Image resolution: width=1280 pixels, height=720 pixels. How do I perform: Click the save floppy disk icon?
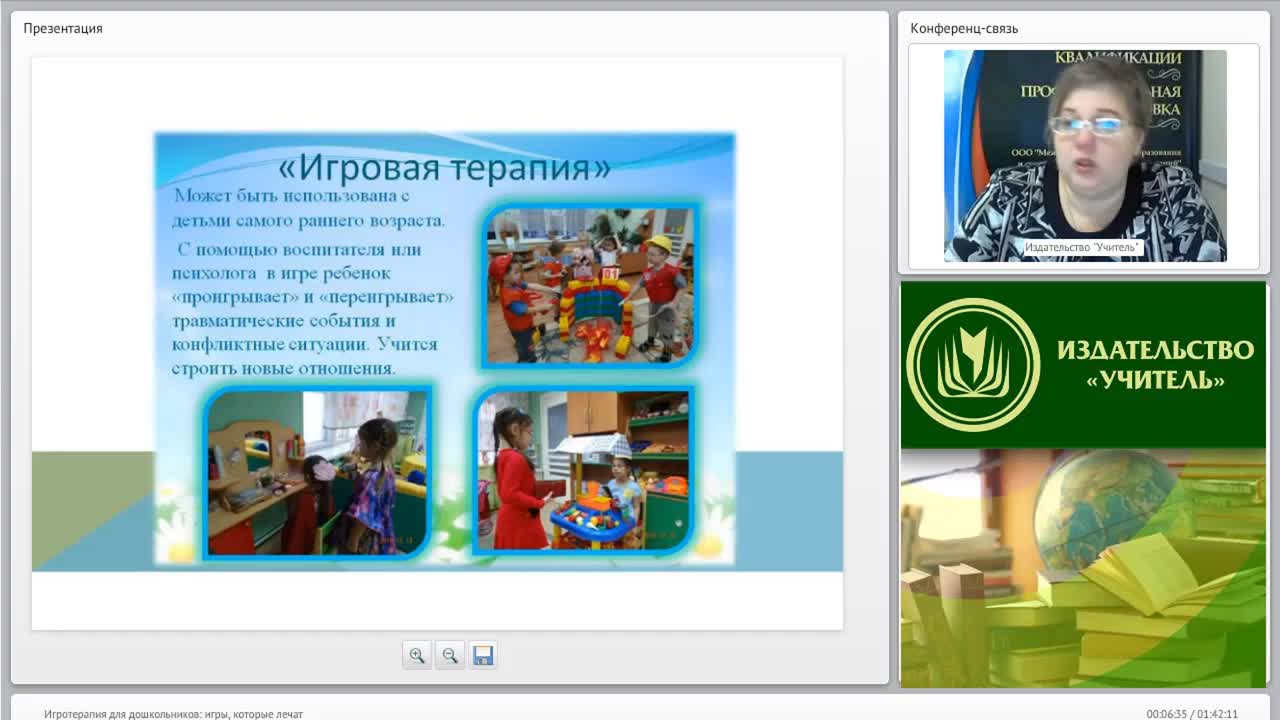(x=483, y=655)
